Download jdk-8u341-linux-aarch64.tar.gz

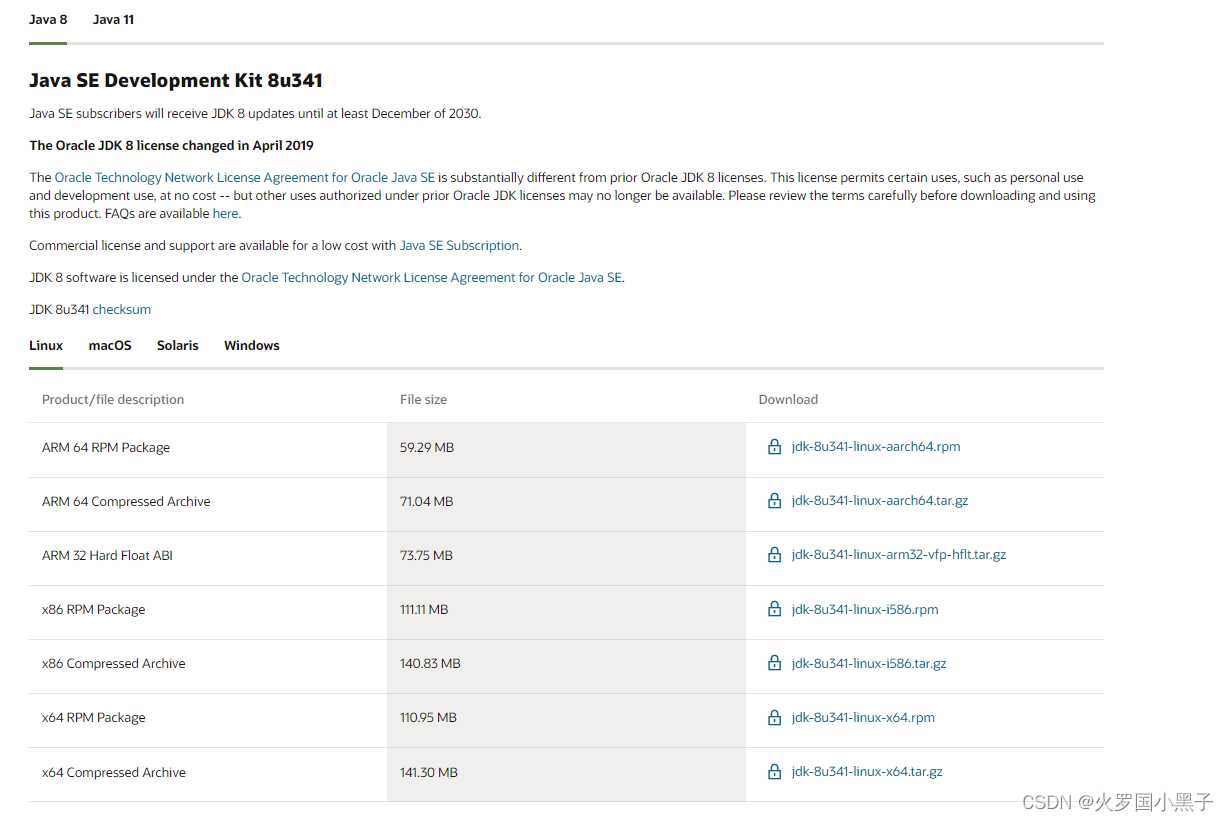880,501
